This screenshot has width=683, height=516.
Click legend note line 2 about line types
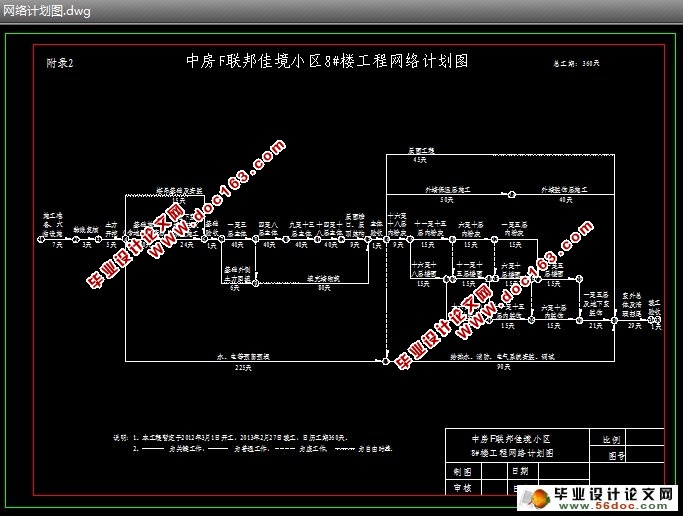(262, 449)
